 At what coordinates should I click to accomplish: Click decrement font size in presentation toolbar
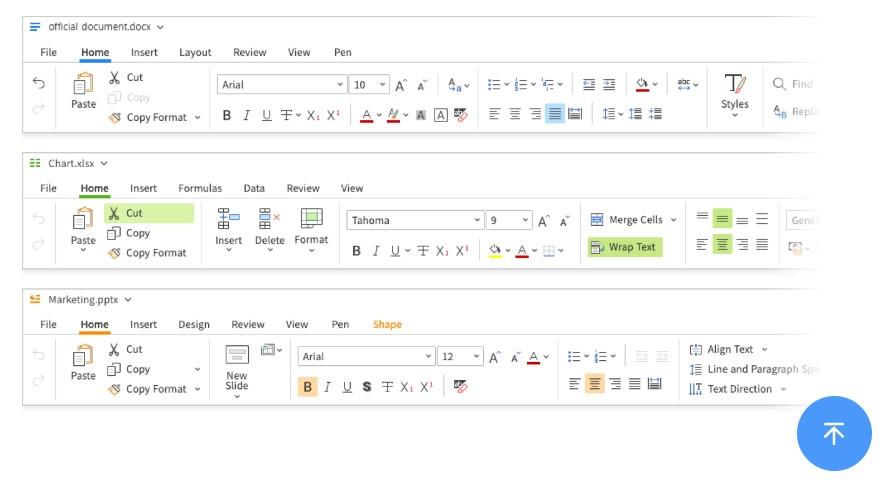(515, 357)
